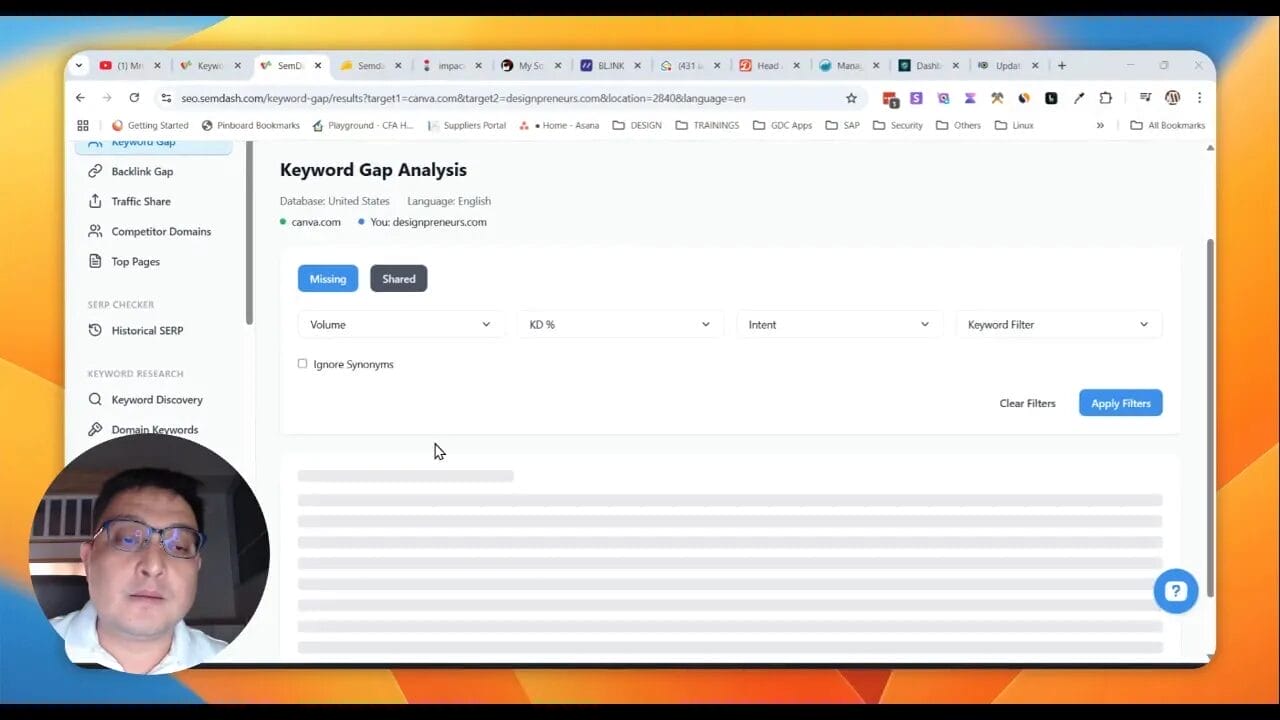The width and height of the screenshot is (1280, 720).
Task: Click the WordPress extension icon in toolbar
Action: tap(1172, 98)
